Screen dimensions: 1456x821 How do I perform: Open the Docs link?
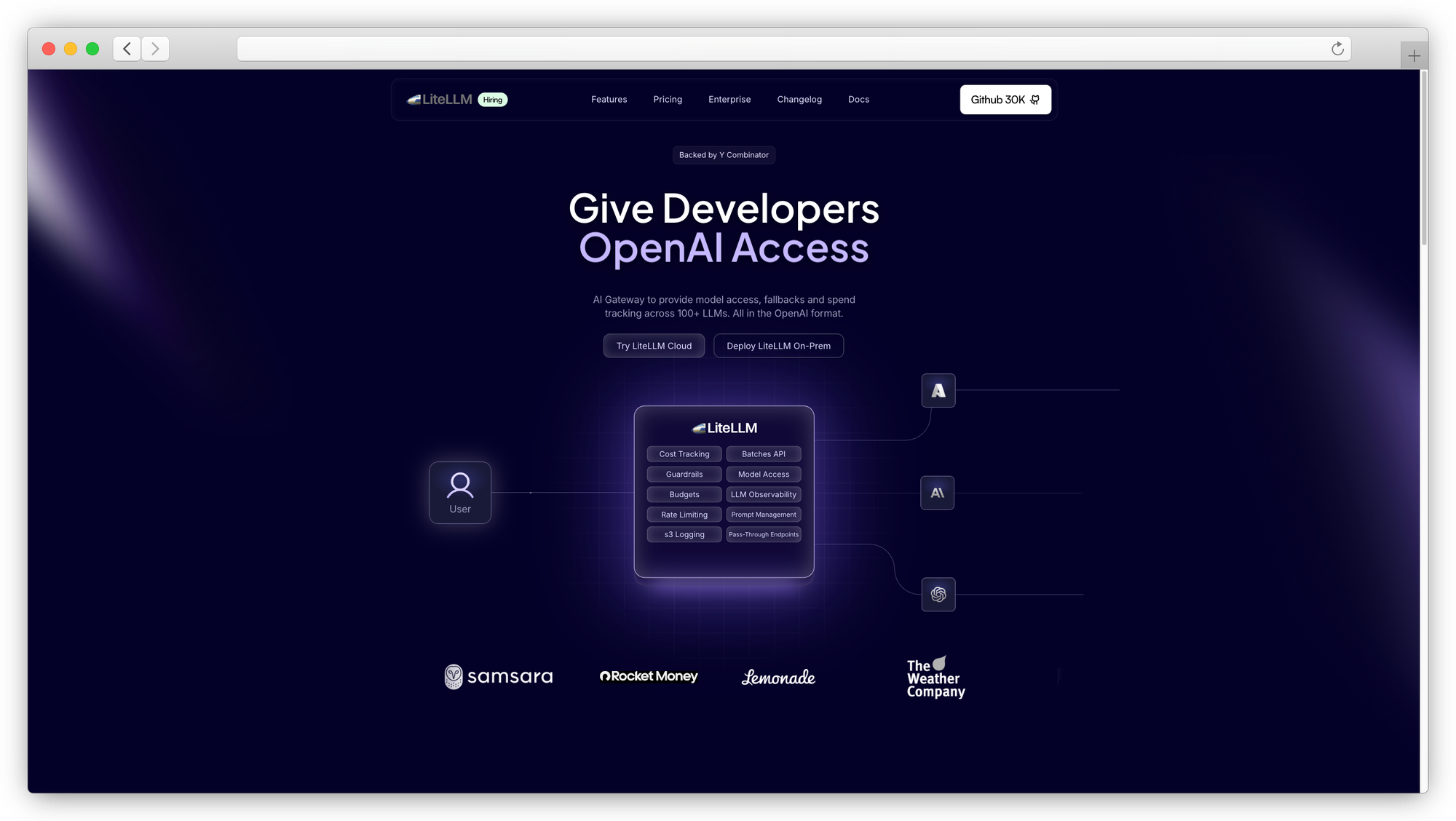point(858,100)
